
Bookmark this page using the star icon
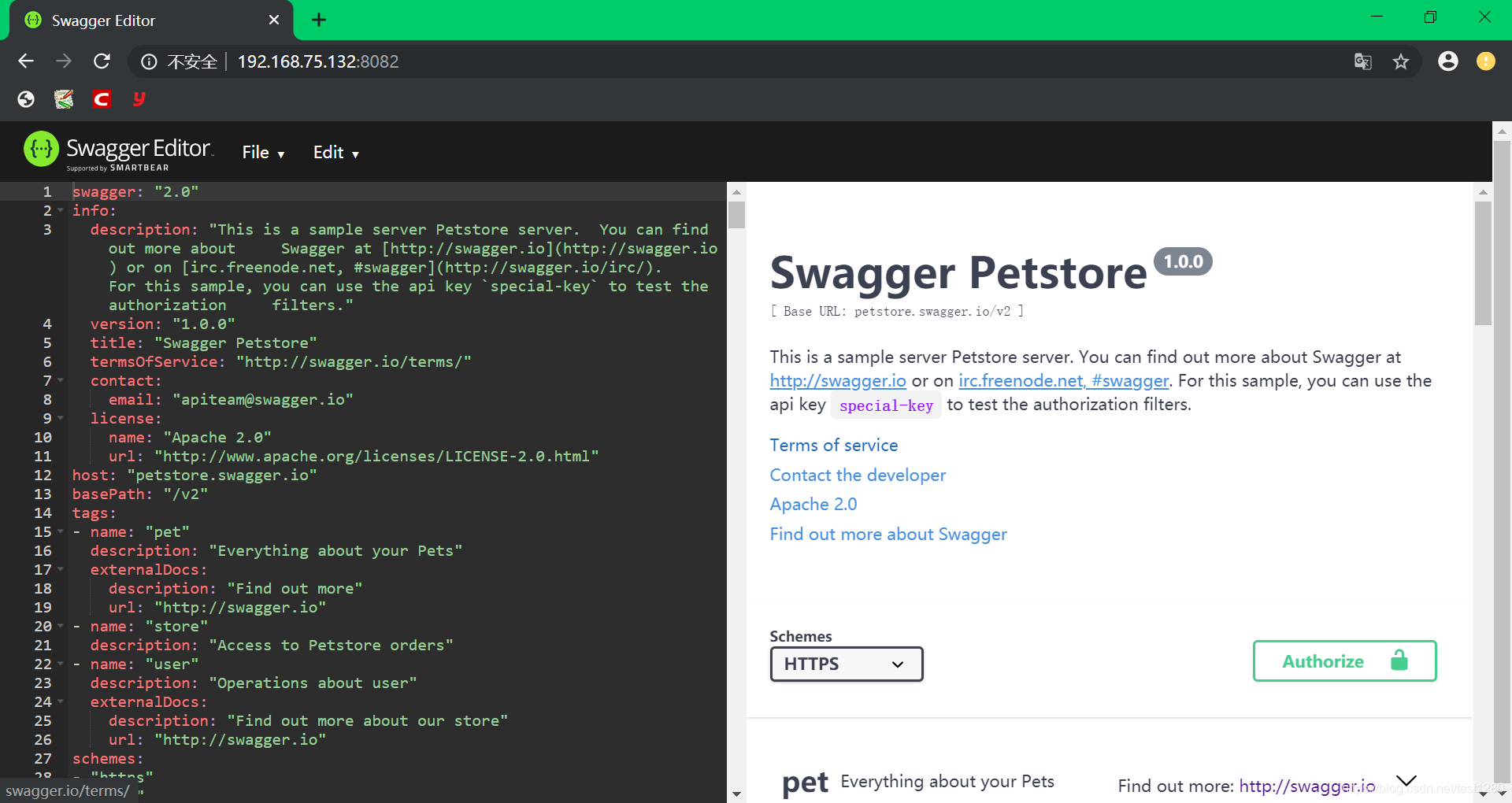[1401, 61]
